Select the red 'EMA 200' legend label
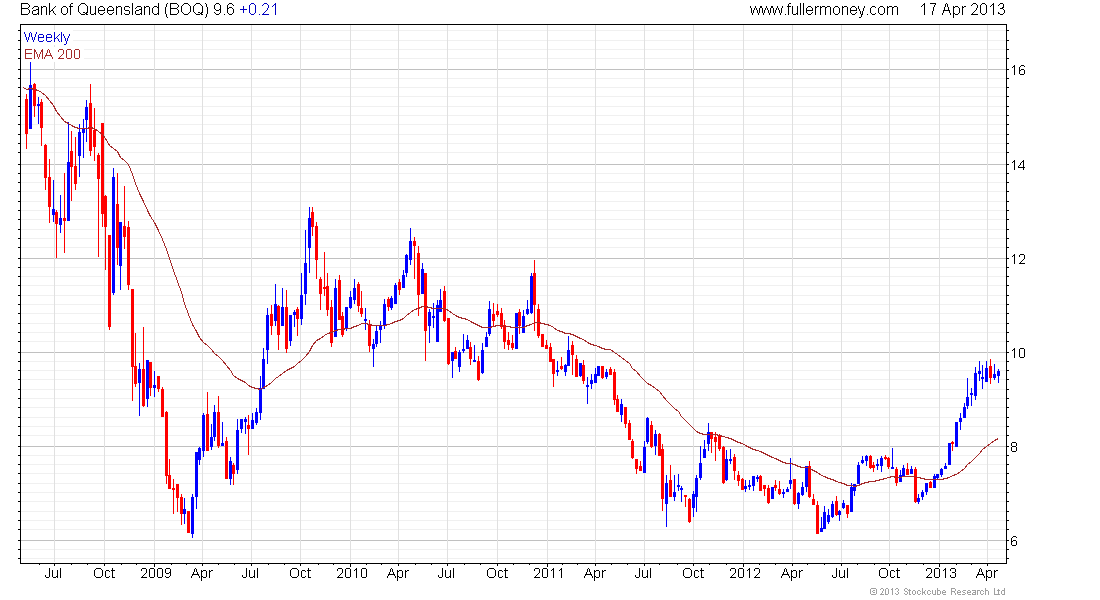 (53, 54)
